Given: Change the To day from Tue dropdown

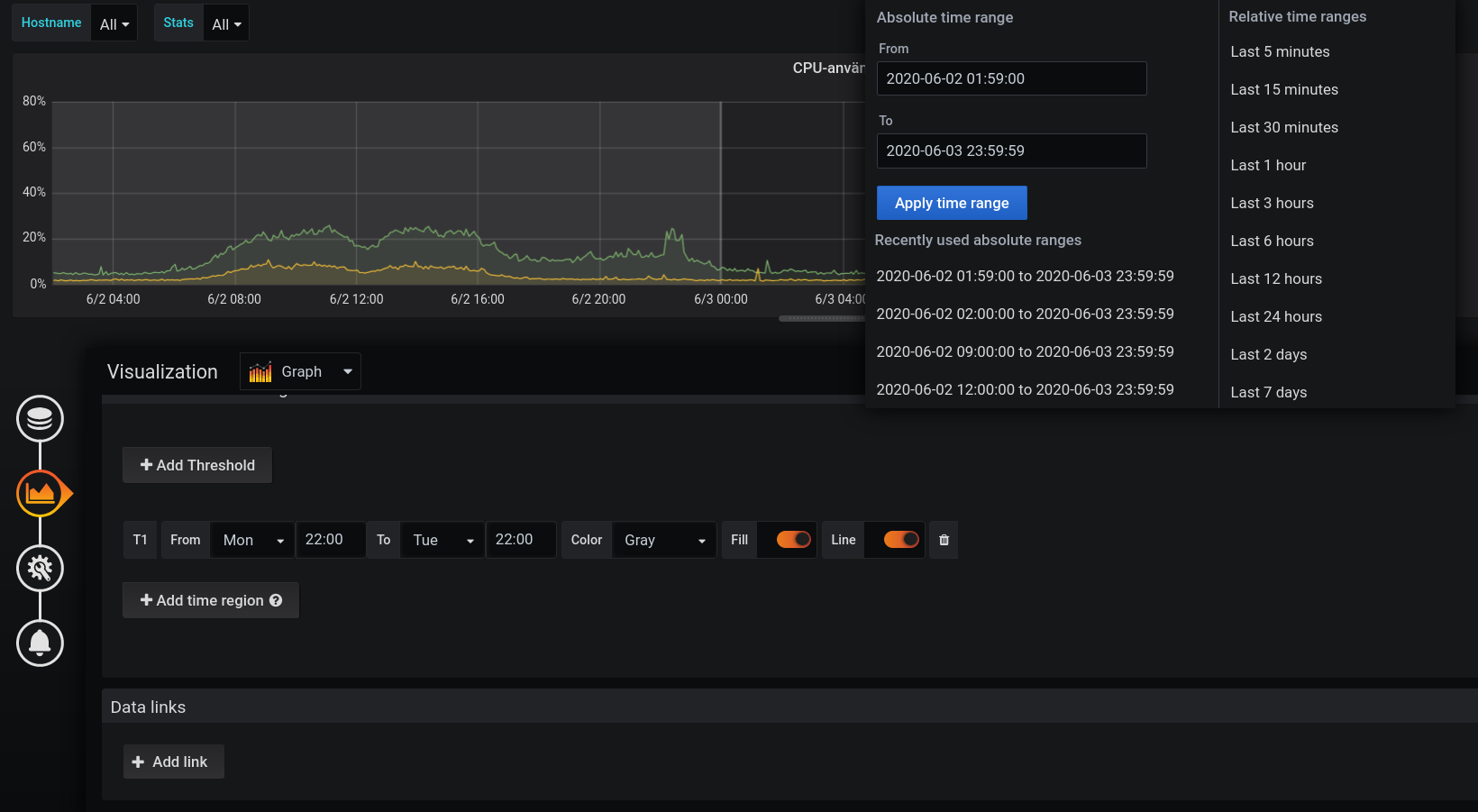Looking at the screenshot, I should [442, 540].
